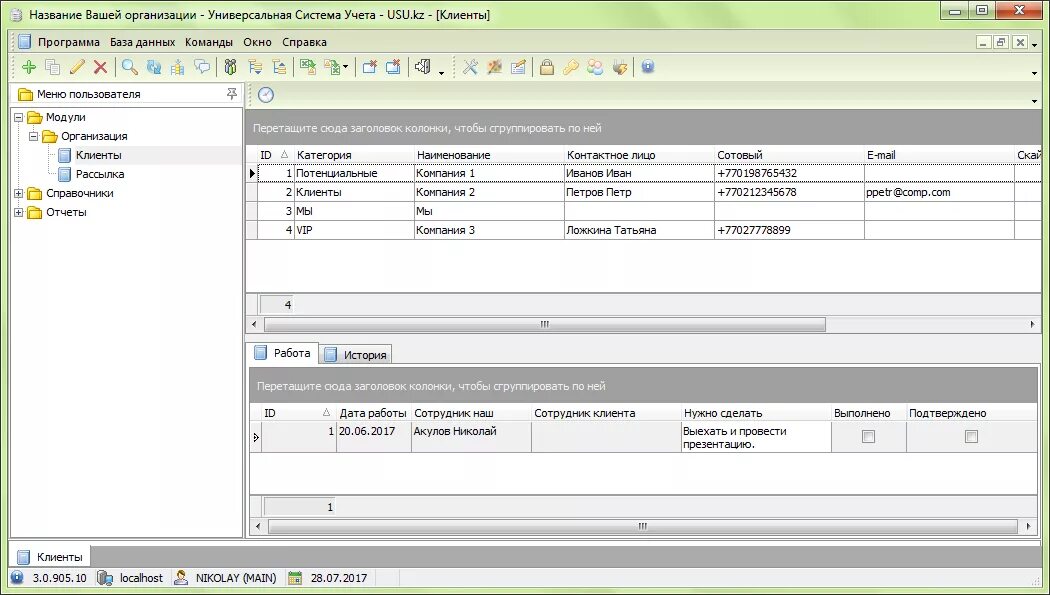Click the clock icon above the clients table

coord(266,95)
